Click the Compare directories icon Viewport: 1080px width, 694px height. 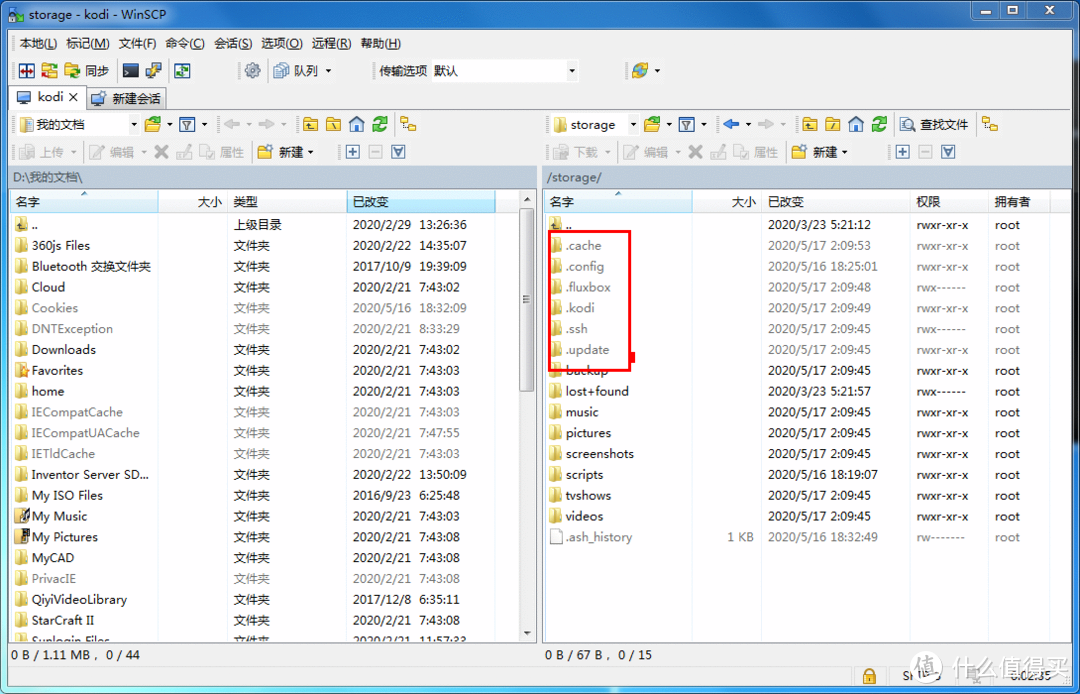coord(27,71)
